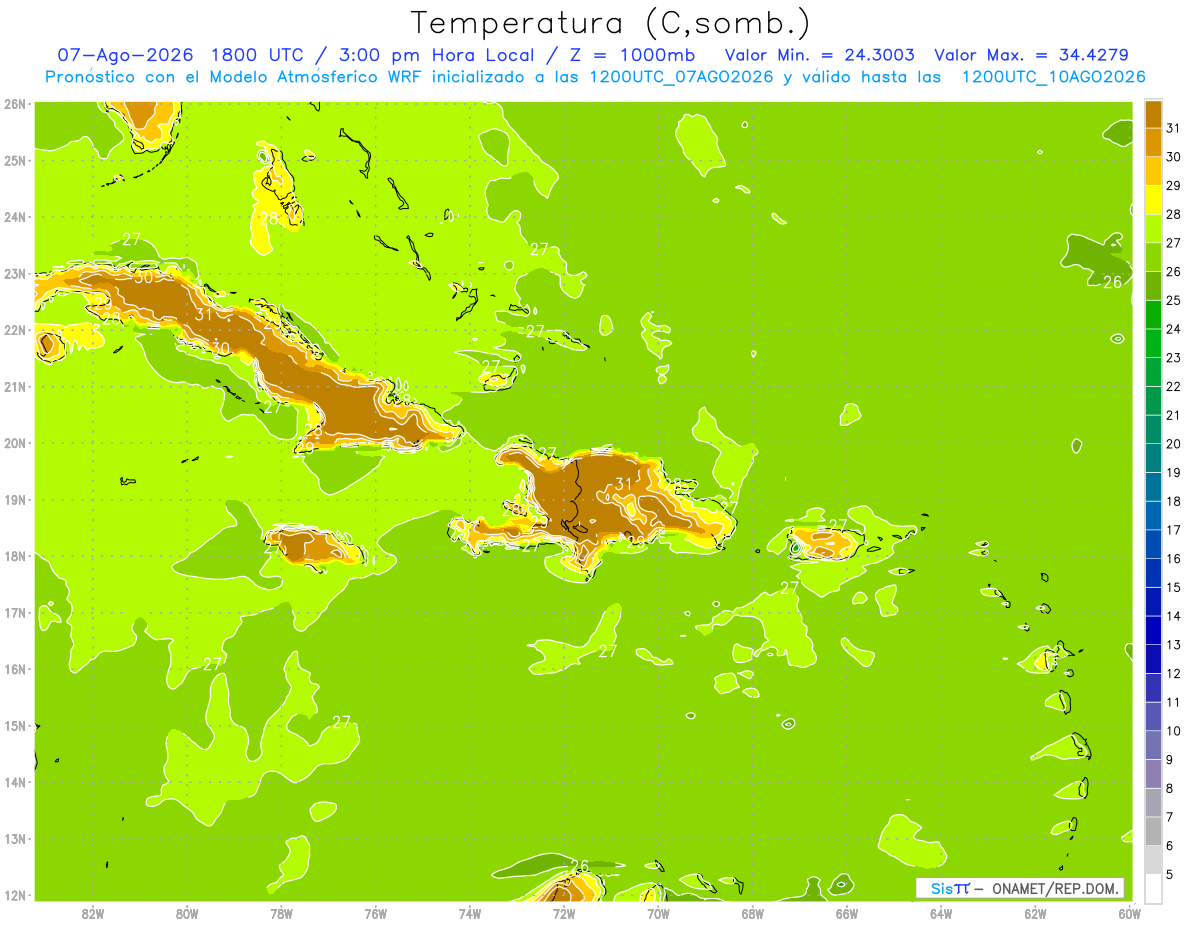Click the latitude label "16N"
Viewport: 1200px width, 927px height.
[15, 669]
